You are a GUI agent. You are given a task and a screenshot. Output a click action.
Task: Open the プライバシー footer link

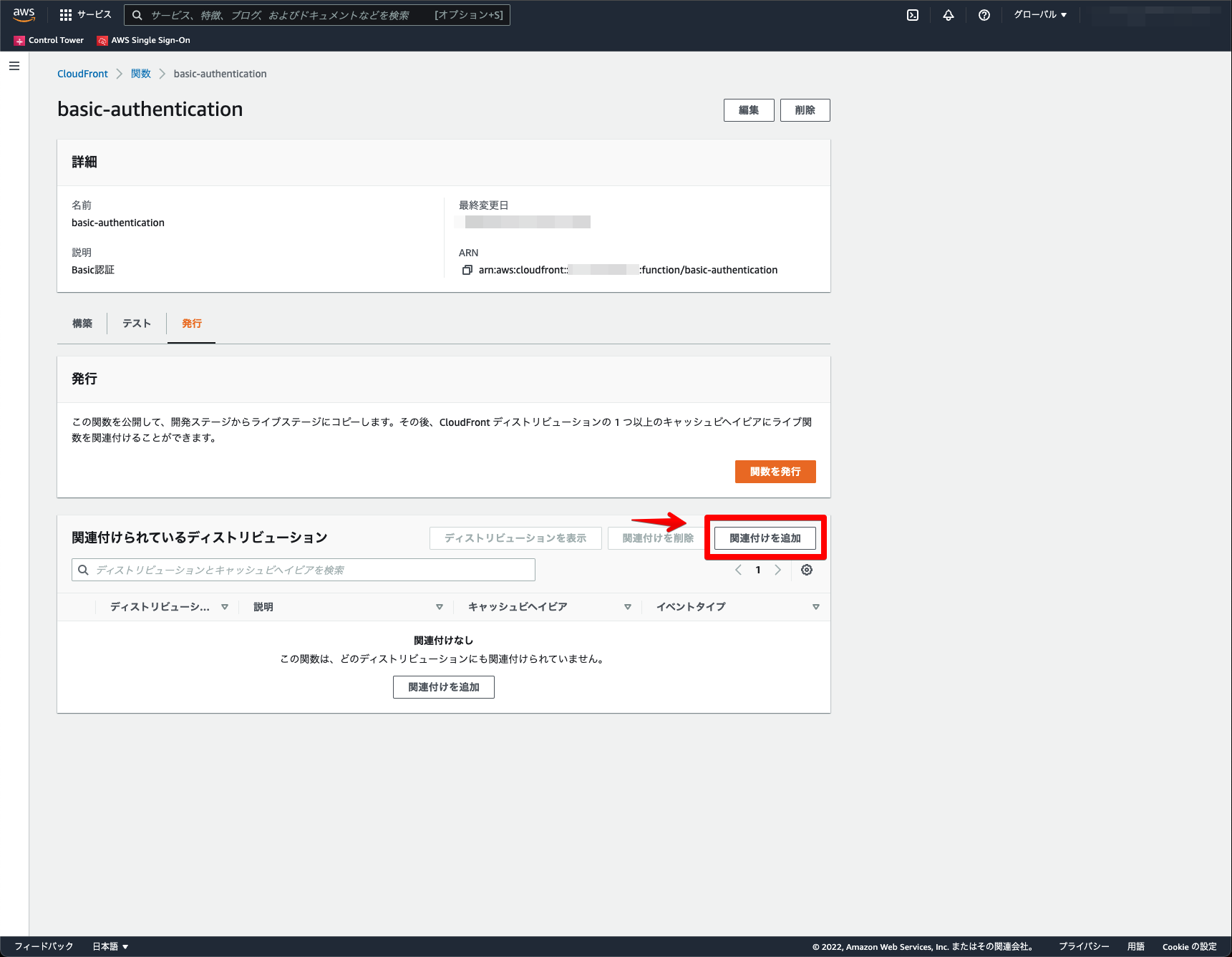[1084, 946]
